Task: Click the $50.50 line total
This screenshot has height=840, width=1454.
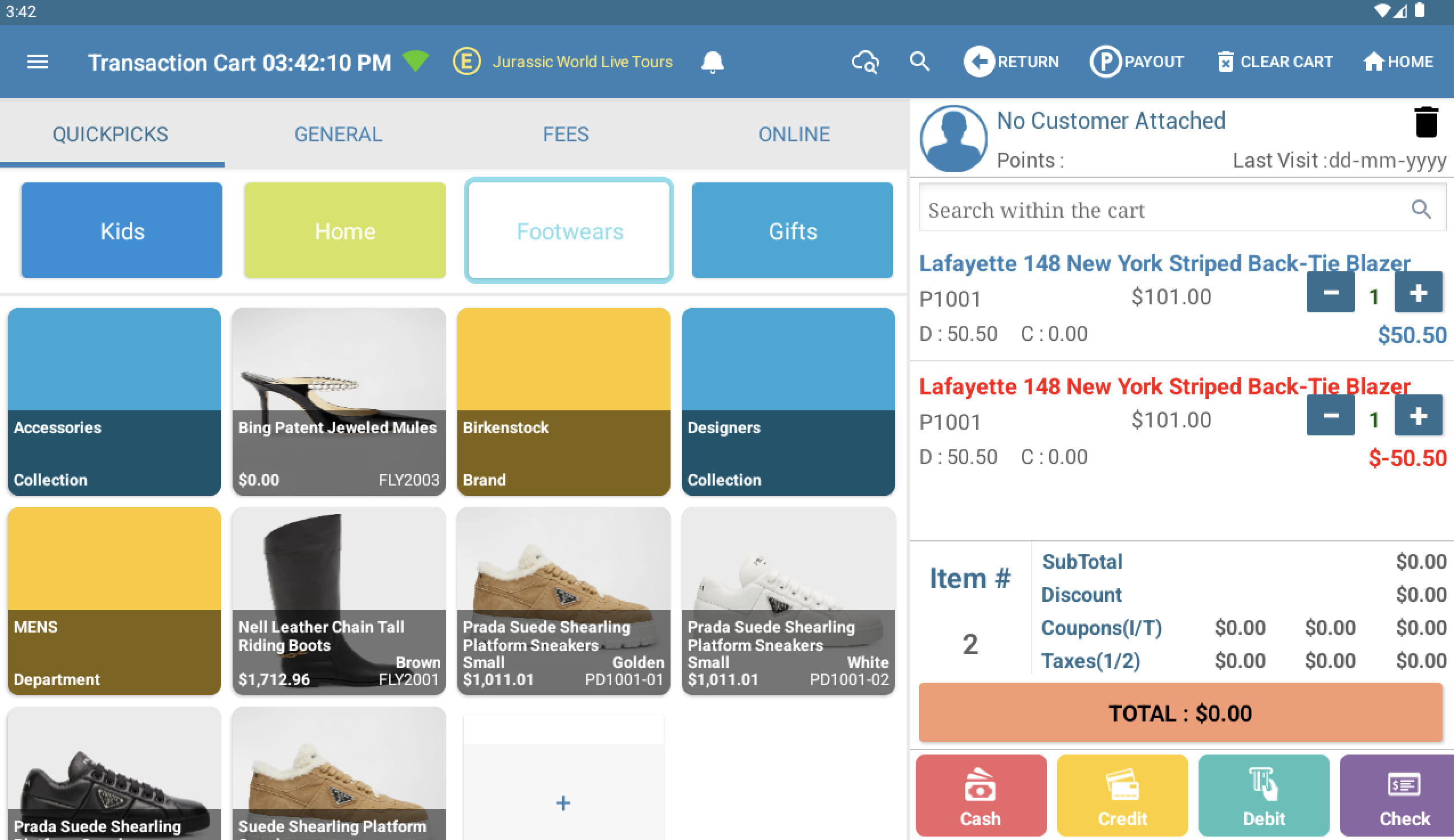Action: pyautogui.click(x=1412, y=335)
